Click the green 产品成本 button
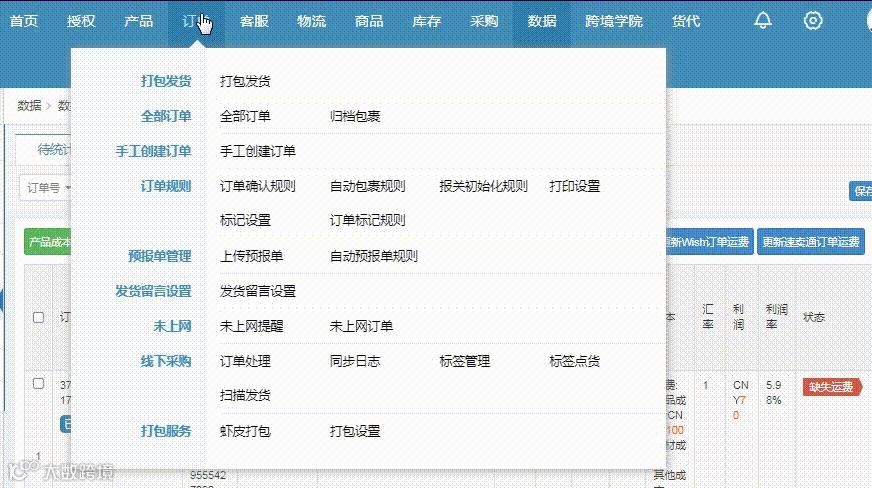 tap(48, 242)
